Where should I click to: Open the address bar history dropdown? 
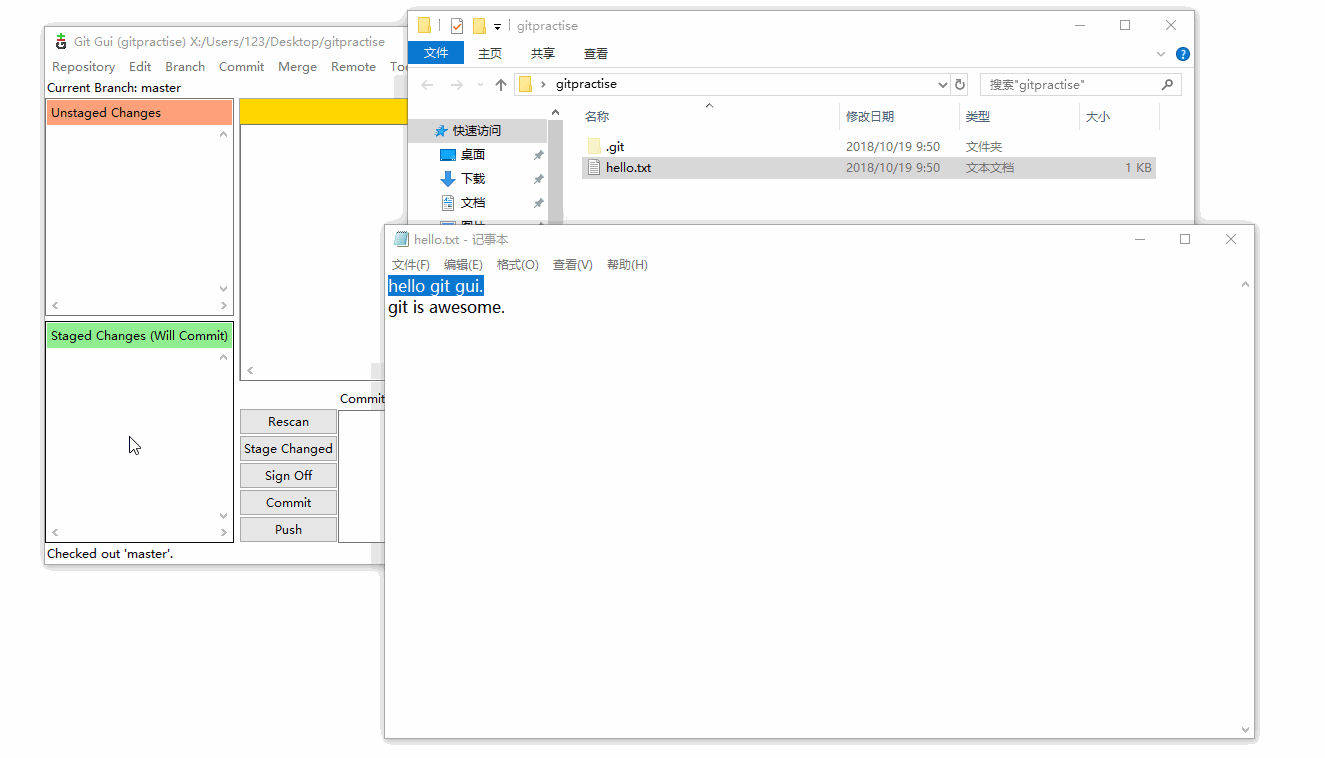tap(942, 85)
